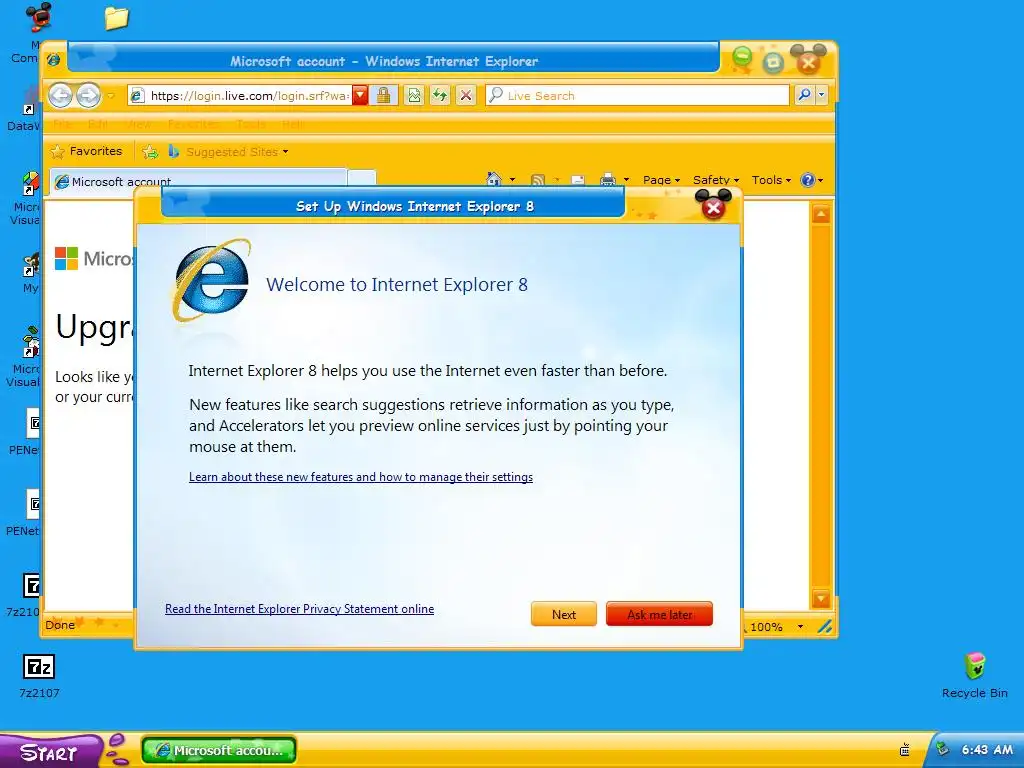
Task: Click the Ask me later button
Action: 660,614
